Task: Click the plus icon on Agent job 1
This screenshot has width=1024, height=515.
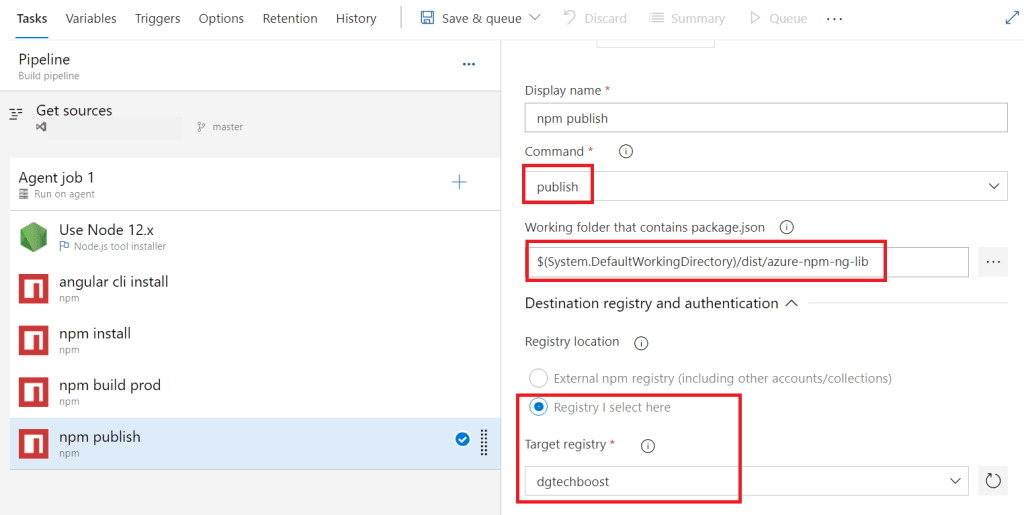Action: [x=459, y=182]
